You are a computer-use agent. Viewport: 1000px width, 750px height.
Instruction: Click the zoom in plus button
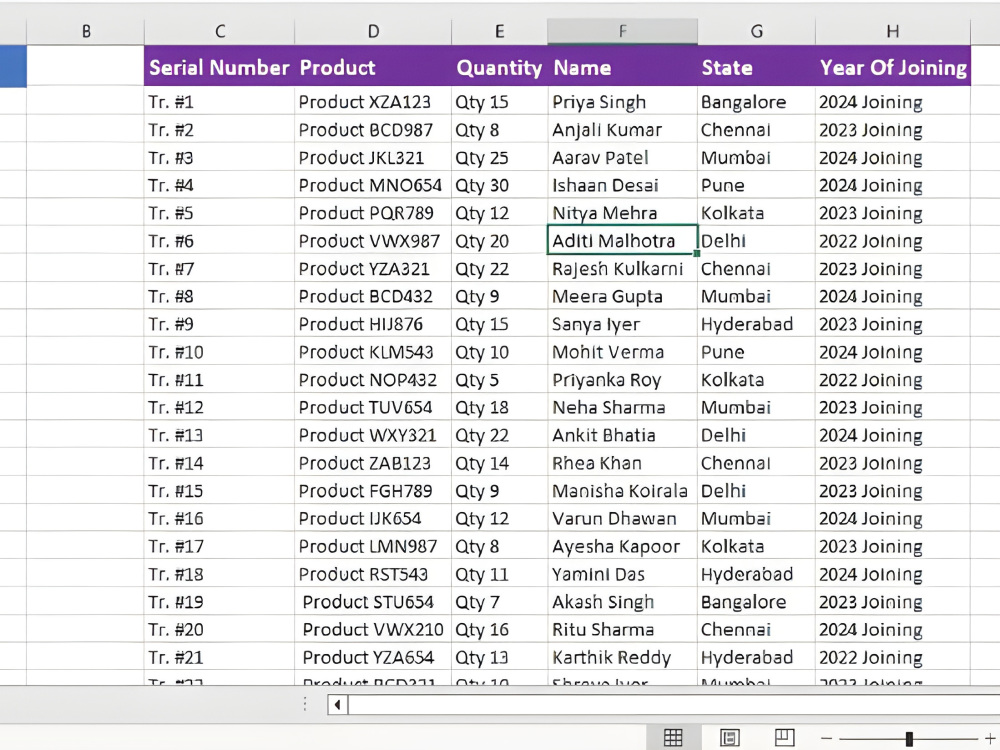[990, 738]
